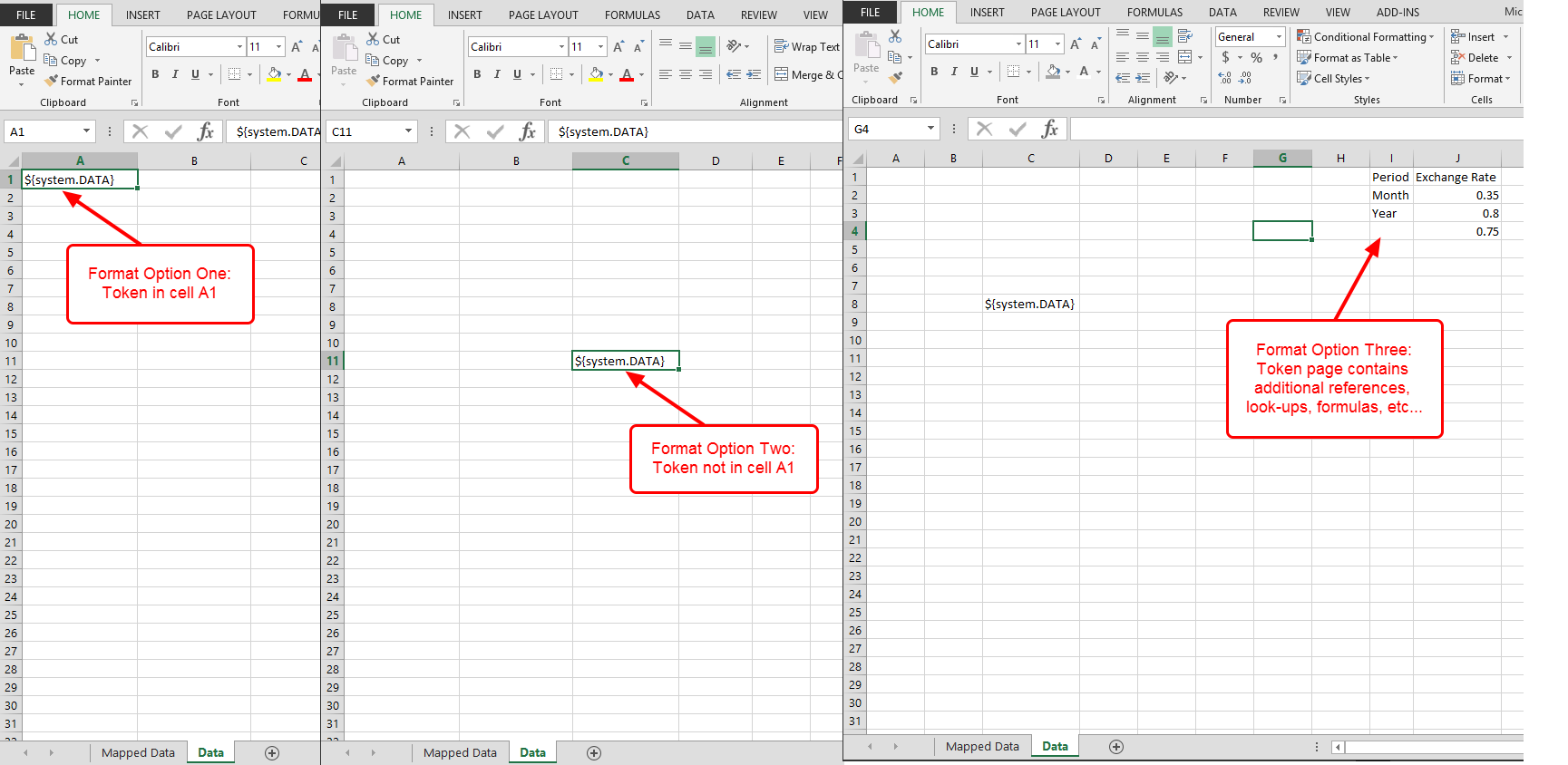Toggle Italic in the left Excel window
This screenshot has width=1568, height=765.
175,74
